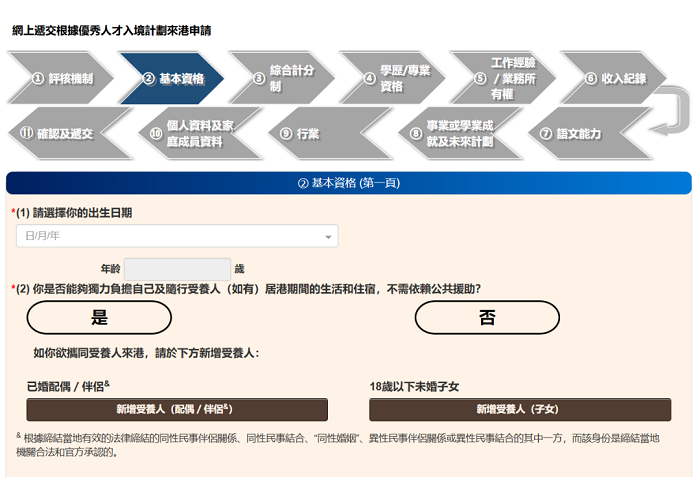
Task: Open step 8 事業或學業成就及未來計劃
Action: 460,134
